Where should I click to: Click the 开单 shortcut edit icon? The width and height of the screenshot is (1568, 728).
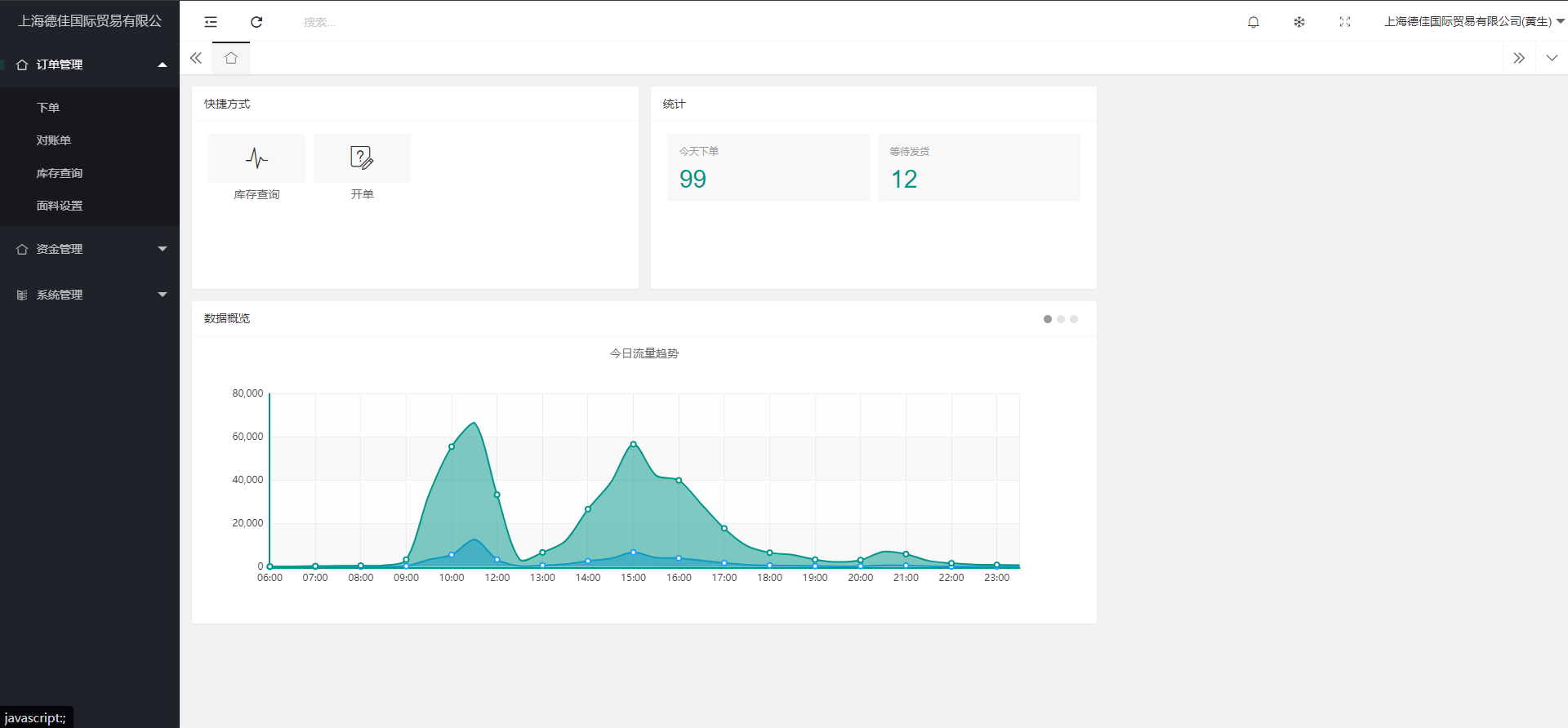(x=362, y=158)
